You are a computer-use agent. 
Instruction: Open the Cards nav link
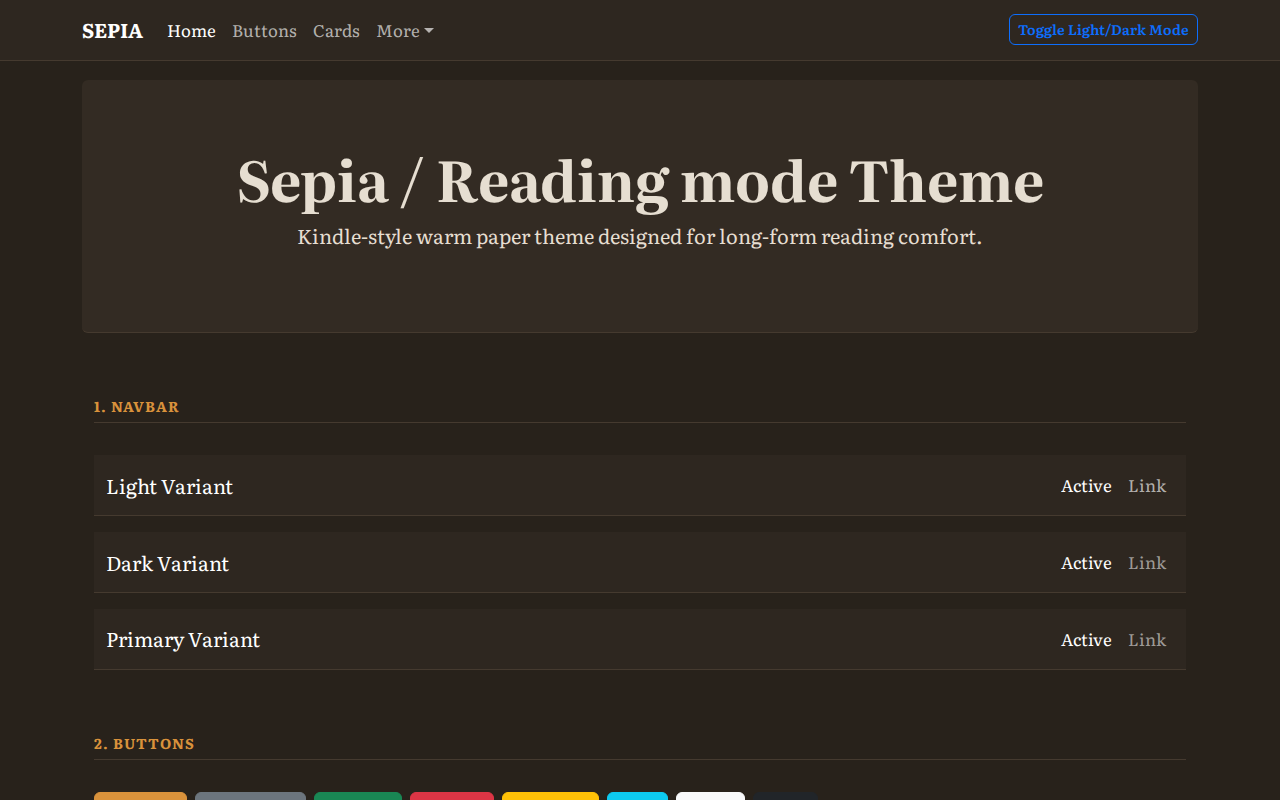tap(336, 31)
